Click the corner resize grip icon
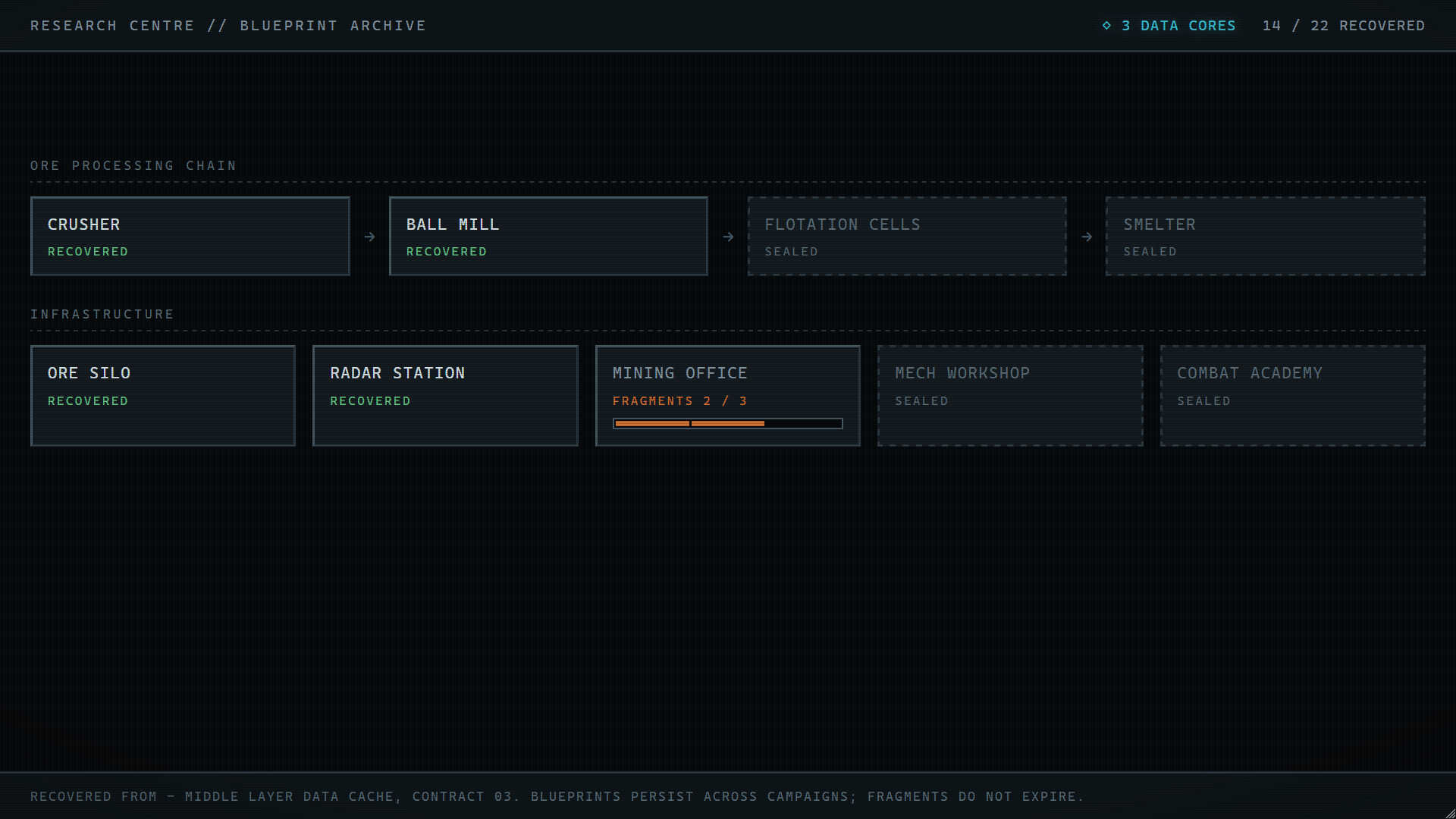1456x819 pixels. pyautogui.click(x=1450, y=813)
